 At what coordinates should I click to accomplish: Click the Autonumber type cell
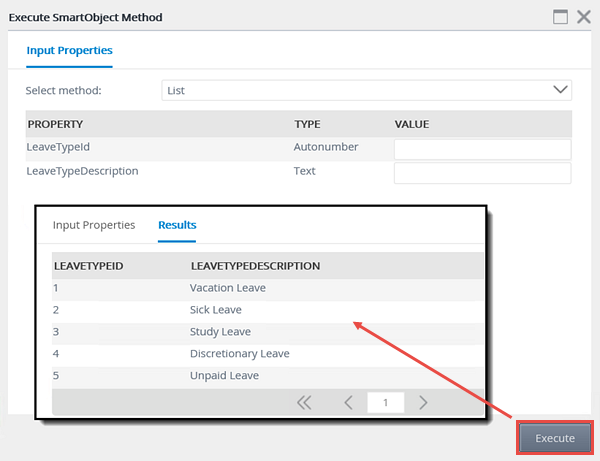click(326, 147)
